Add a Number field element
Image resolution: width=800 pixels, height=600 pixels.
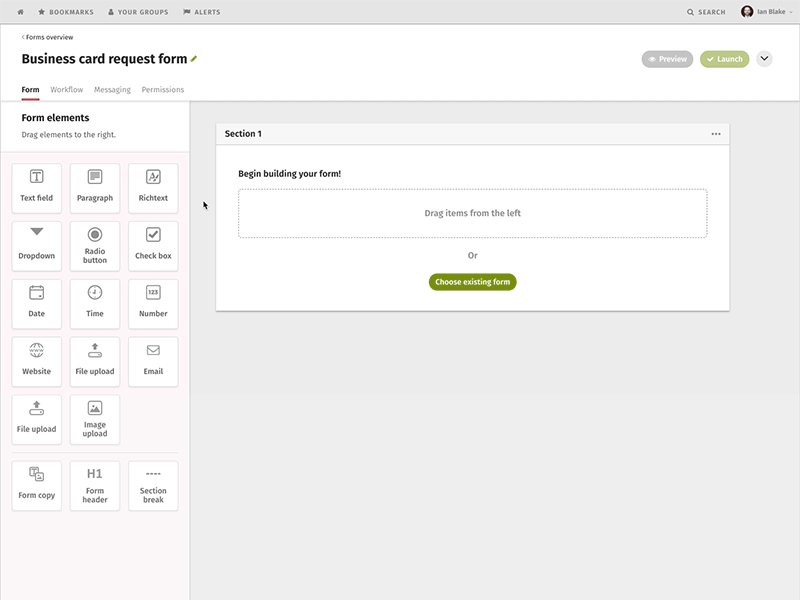point(152,304)
